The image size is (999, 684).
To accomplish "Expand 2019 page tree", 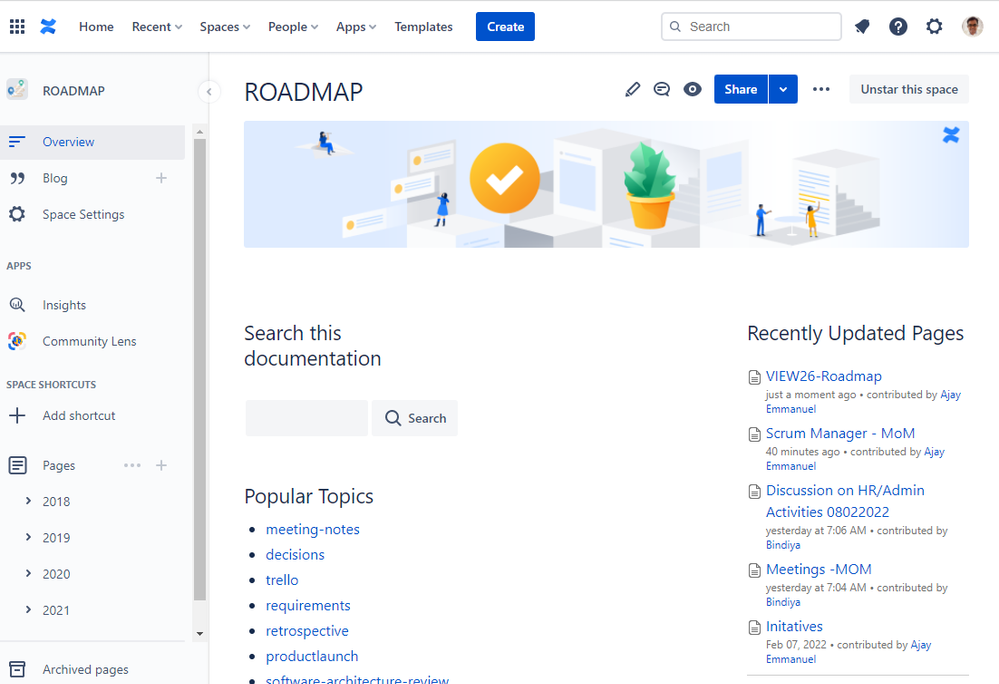I will pos(28,538).
